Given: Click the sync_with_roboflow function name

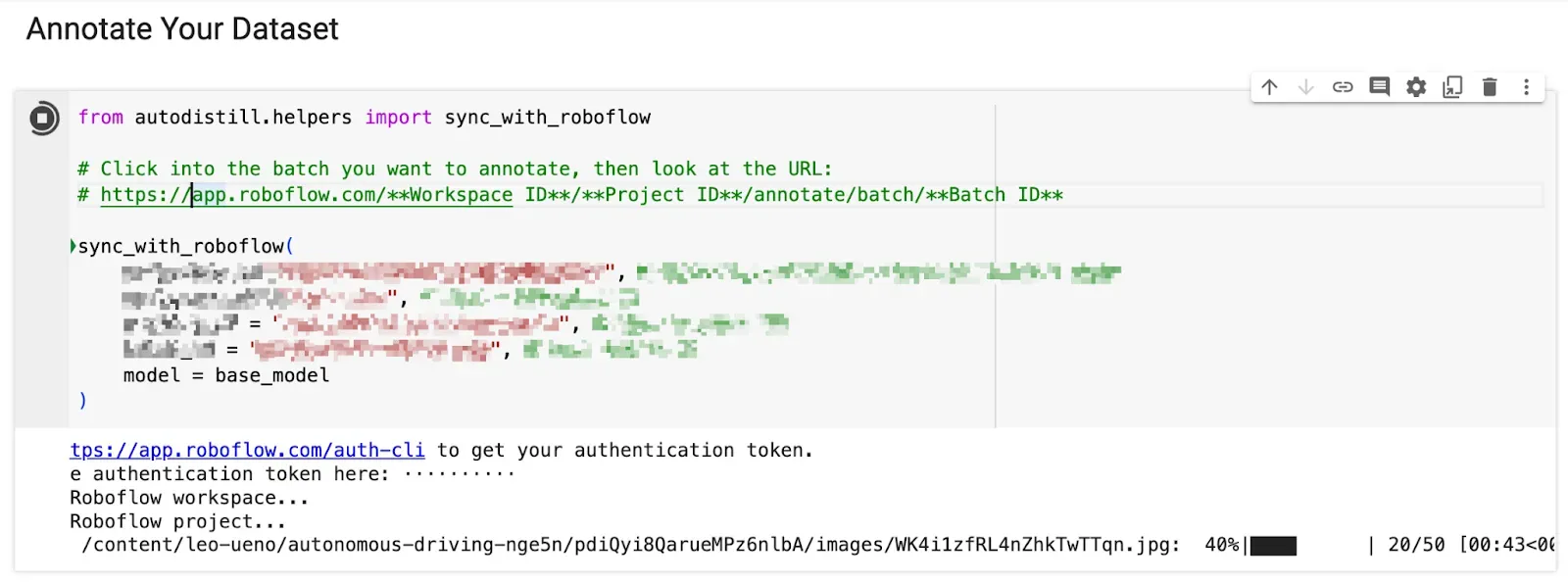Looking at the screenshot, I should (x=181, y=245).
